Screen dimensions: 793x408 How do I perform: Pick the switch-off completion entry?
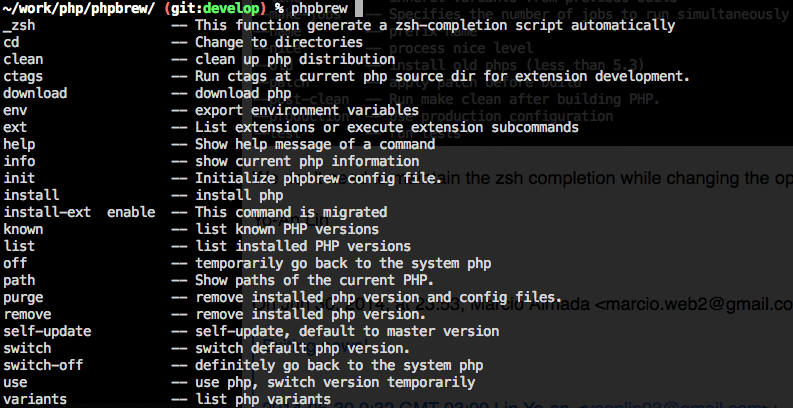[43, 365]
